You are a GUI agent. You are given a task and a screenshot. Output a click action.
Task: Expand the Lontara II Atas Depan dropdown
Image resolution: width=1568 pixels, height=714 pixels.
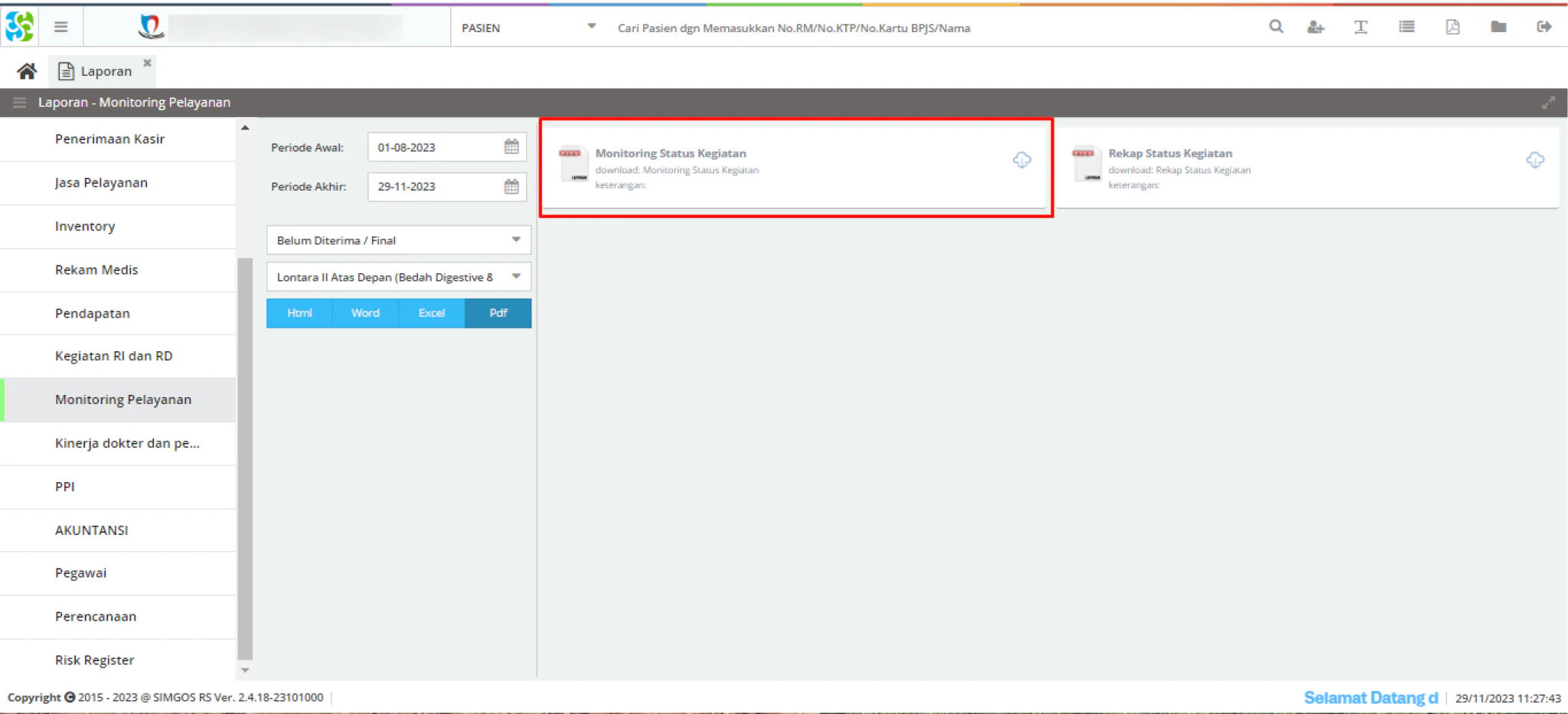coord(398,277)
